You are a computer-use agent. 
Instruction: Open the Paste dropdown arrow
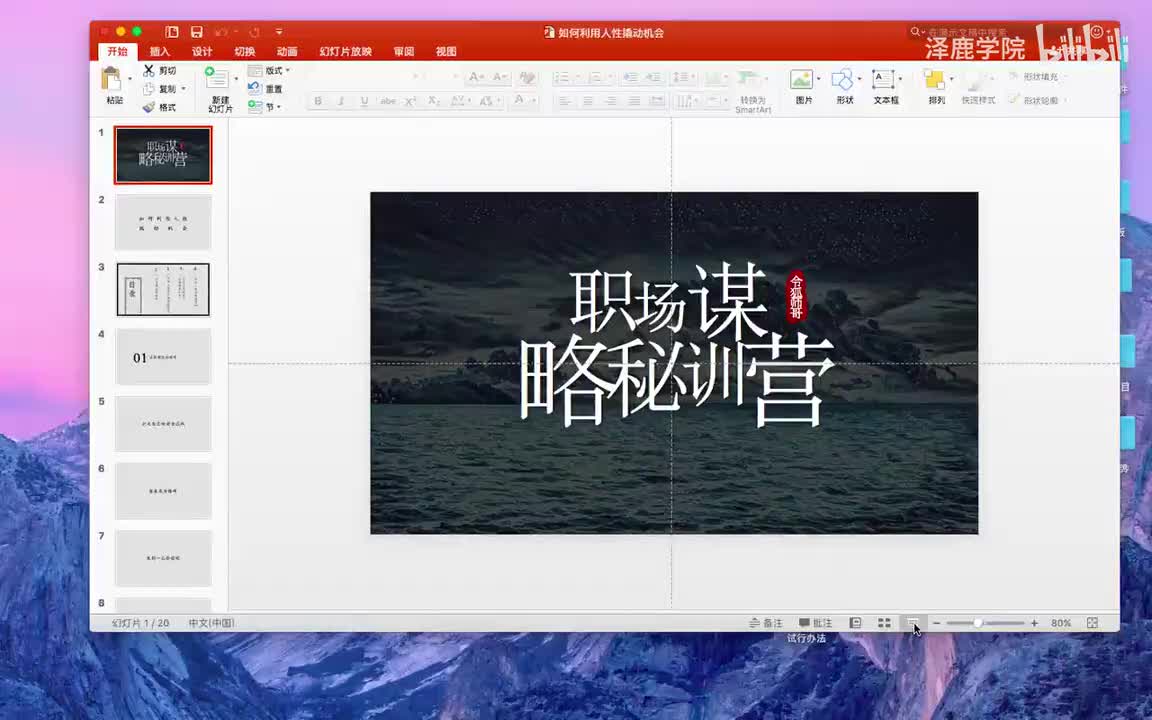[130, 79]
